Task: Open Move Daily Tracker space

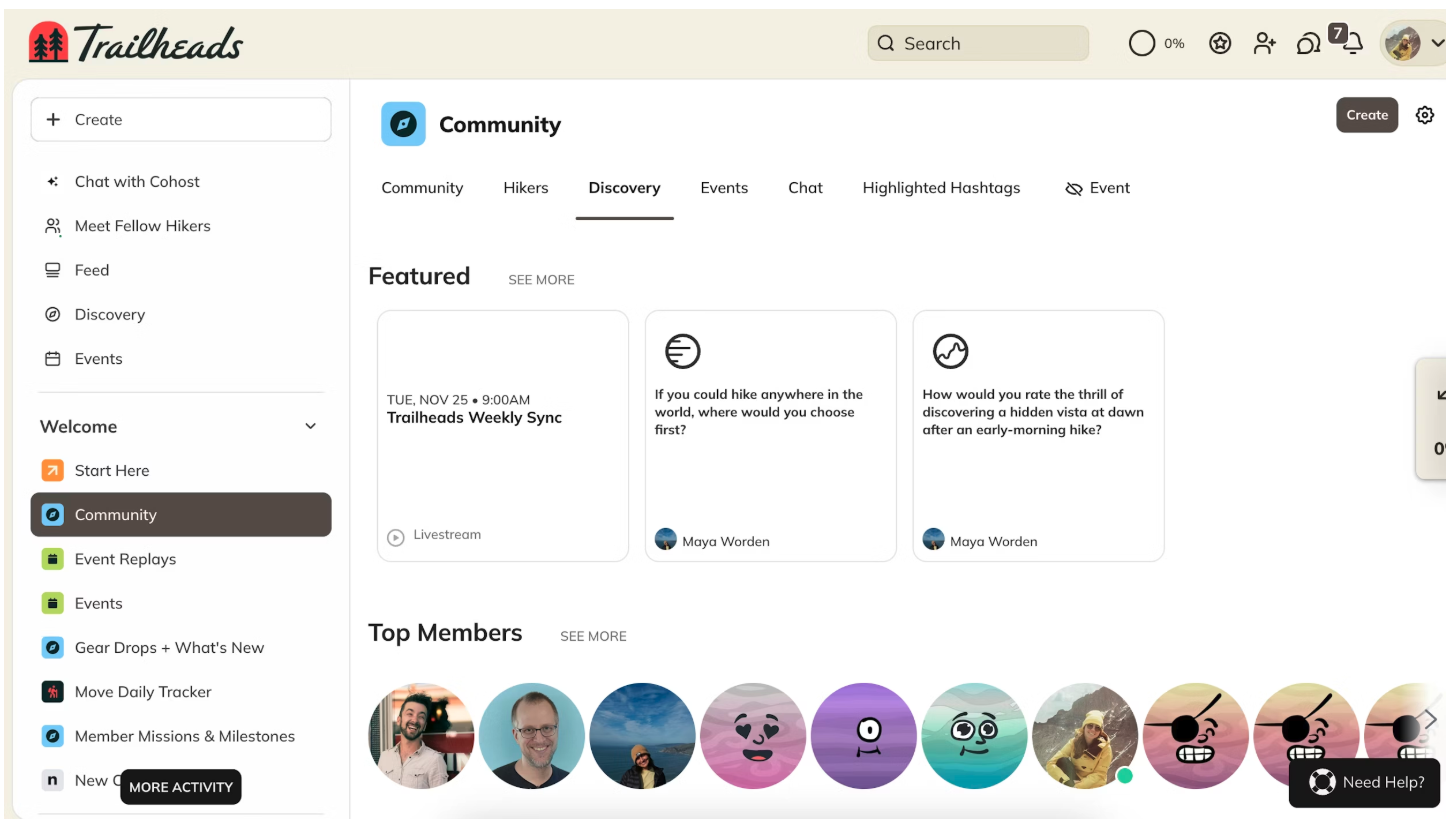Action: pos(181,692)
